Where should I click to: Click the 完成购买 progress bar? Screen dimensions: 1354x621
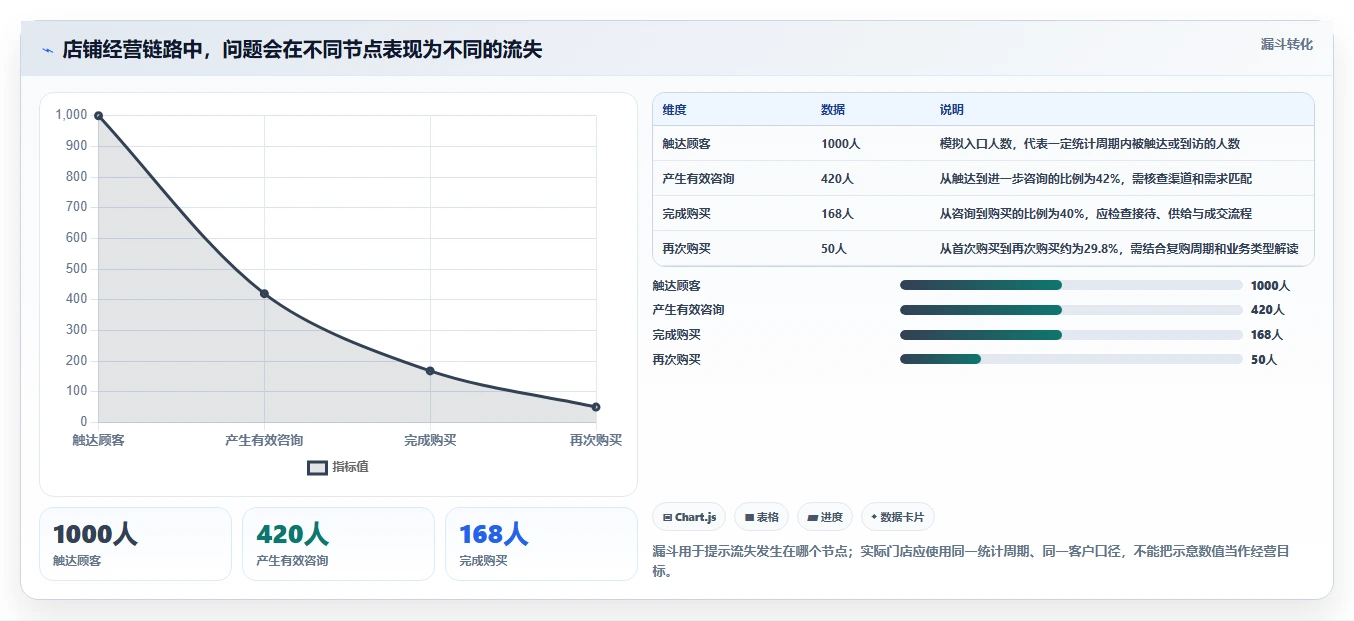pos(1071,335)
